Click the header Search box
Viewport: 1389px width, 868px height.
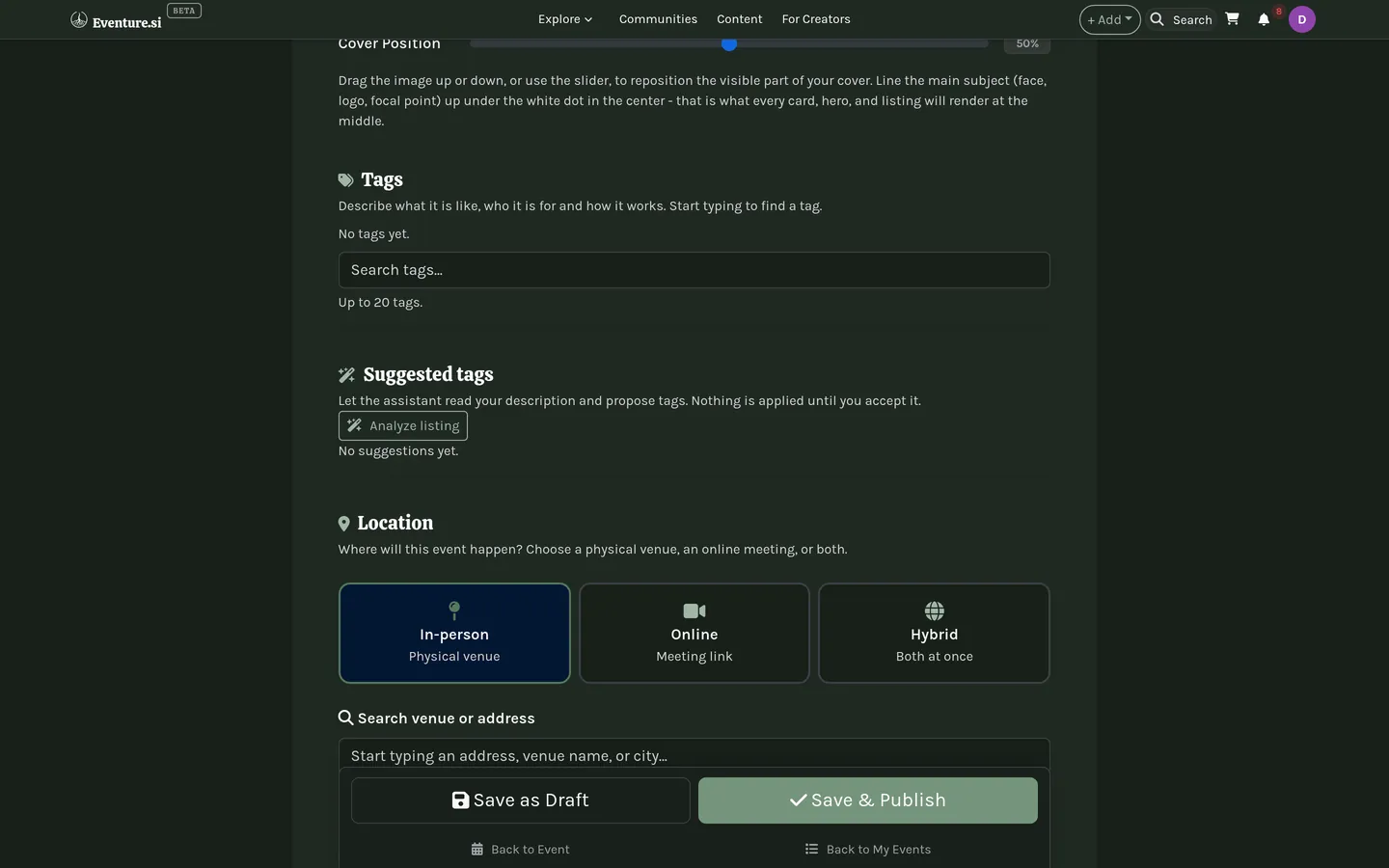[1182, 19]
